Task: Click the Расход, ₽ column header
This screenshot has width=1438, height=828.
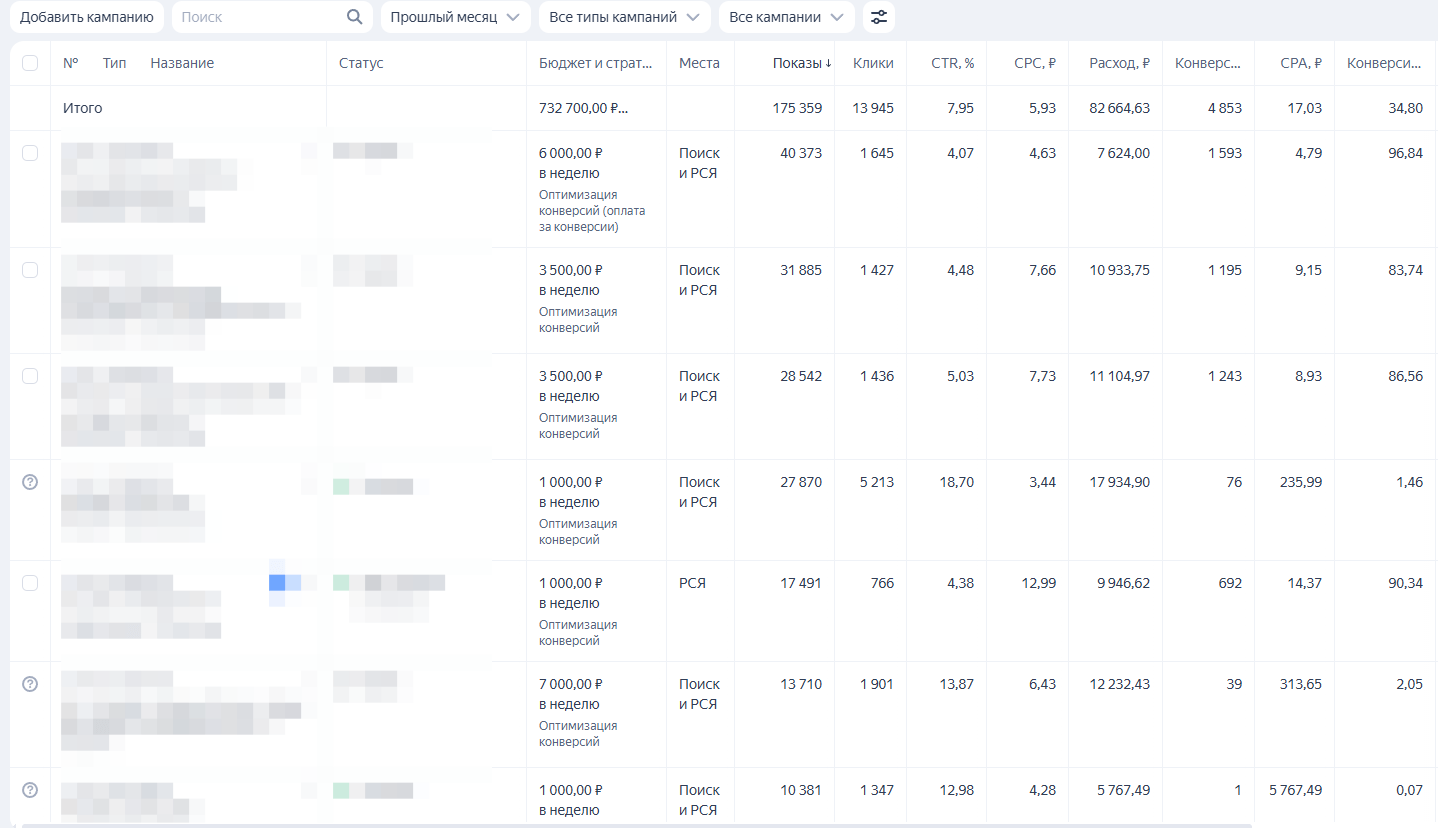Action: (x=1119, y=63)
